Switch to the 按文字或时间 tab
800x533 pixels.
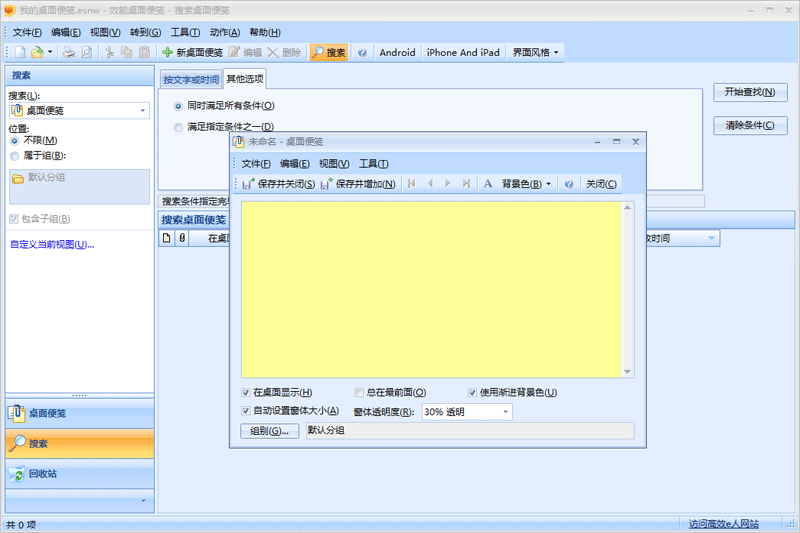tap(190, 78)
